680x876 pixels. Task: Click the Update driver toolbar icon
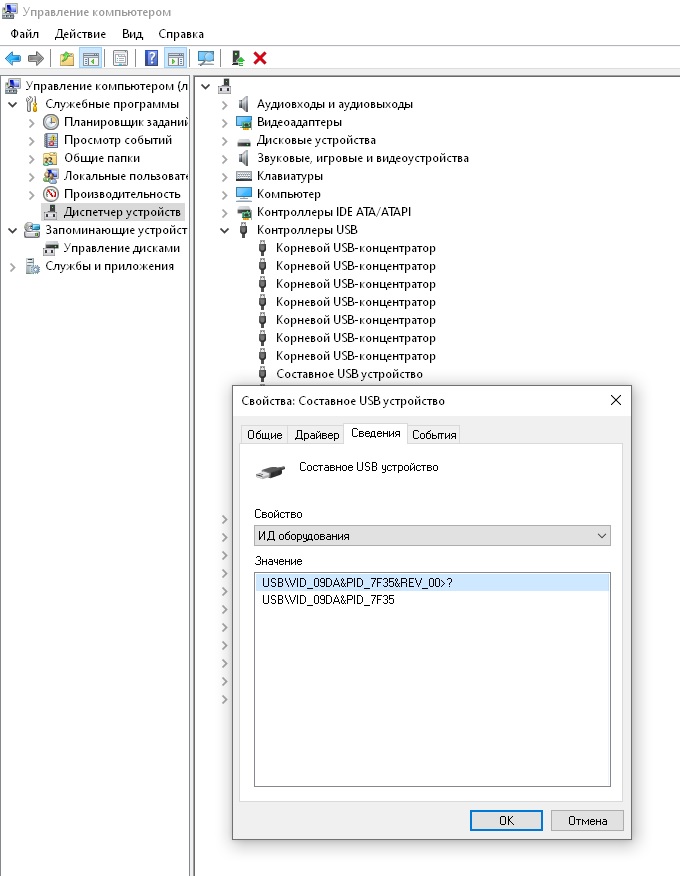pos(238,58)
